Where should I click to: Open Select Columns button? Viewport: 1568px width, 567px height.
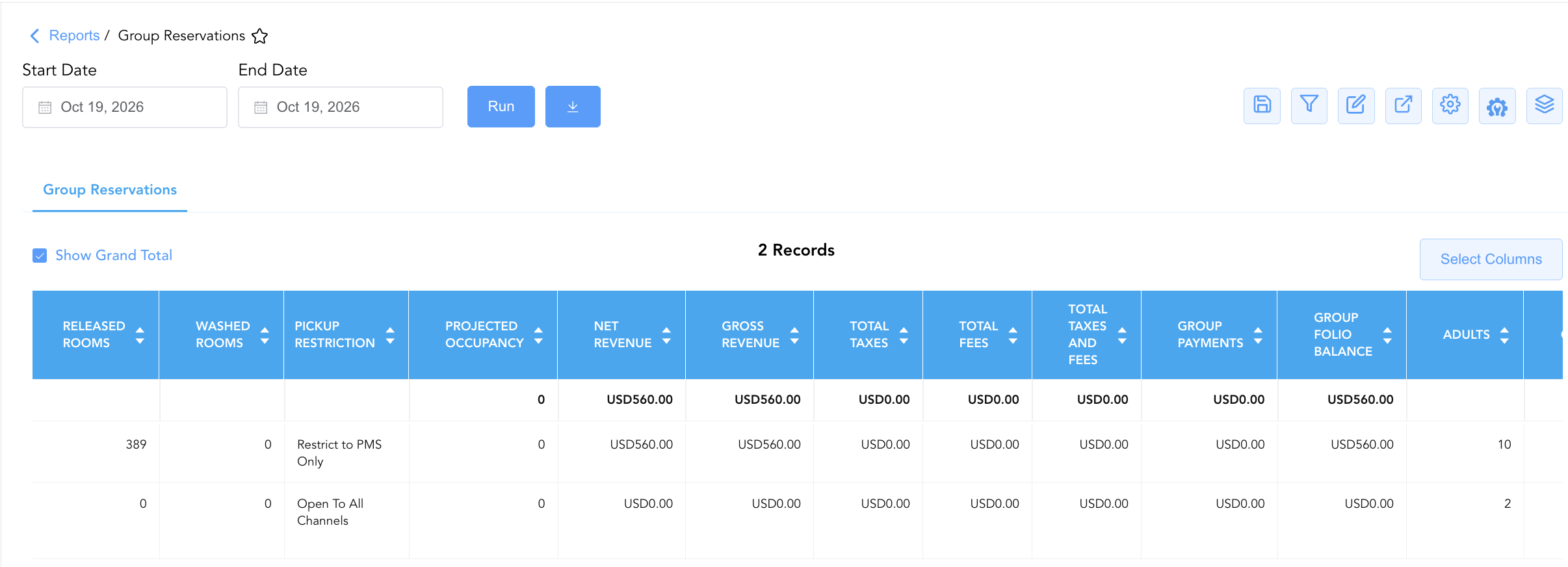click(1491, 259)
